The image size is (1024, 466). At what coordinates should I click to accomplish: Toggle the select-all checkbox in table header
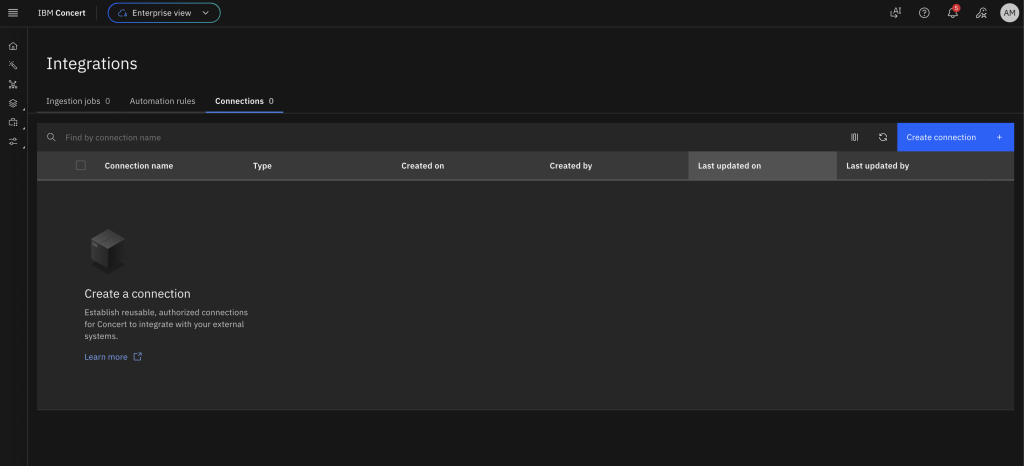81,165
